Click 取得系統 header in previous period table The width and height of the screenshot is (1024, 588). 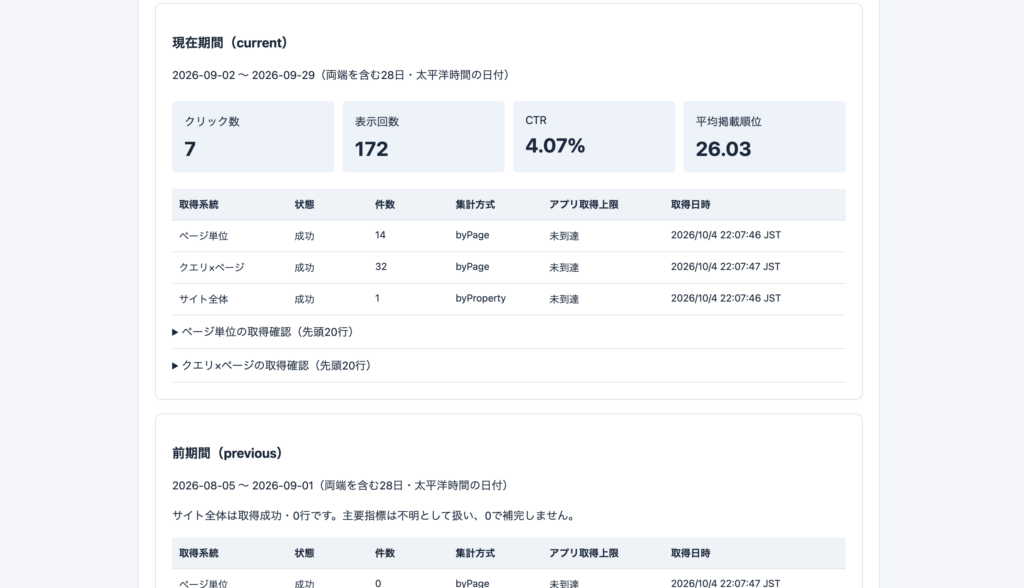coord(199,553)
